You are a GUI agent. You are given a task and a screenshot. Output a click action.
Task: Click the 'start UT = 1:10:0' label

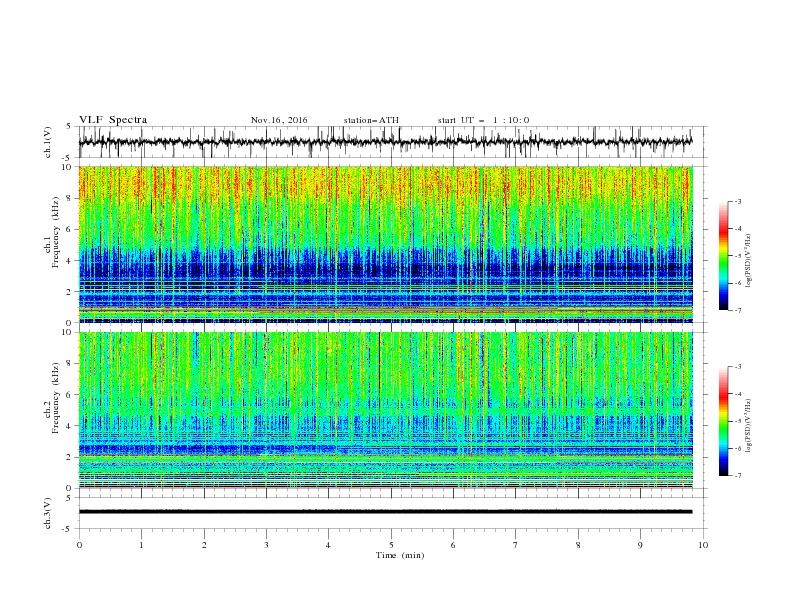coord(483,120)
